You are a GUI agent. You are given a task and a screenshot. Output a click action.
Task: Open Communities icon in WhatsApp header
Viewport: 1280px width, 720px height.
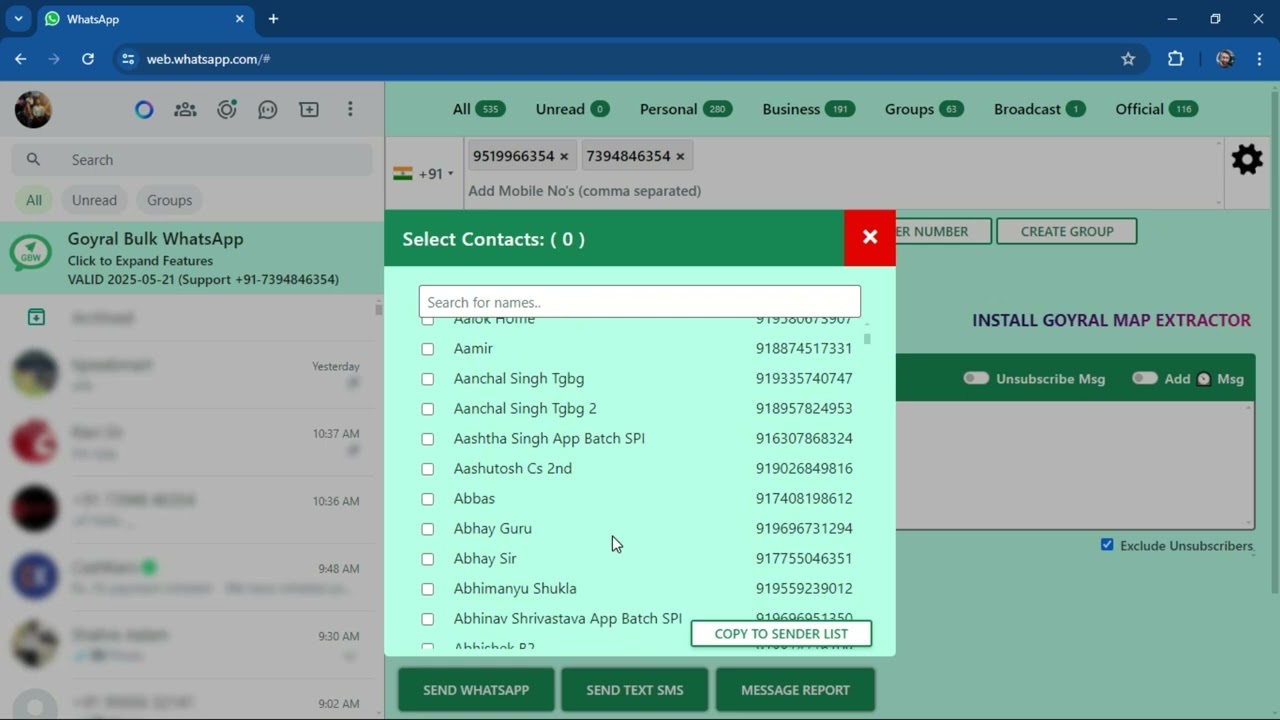(x=185, y=110)
